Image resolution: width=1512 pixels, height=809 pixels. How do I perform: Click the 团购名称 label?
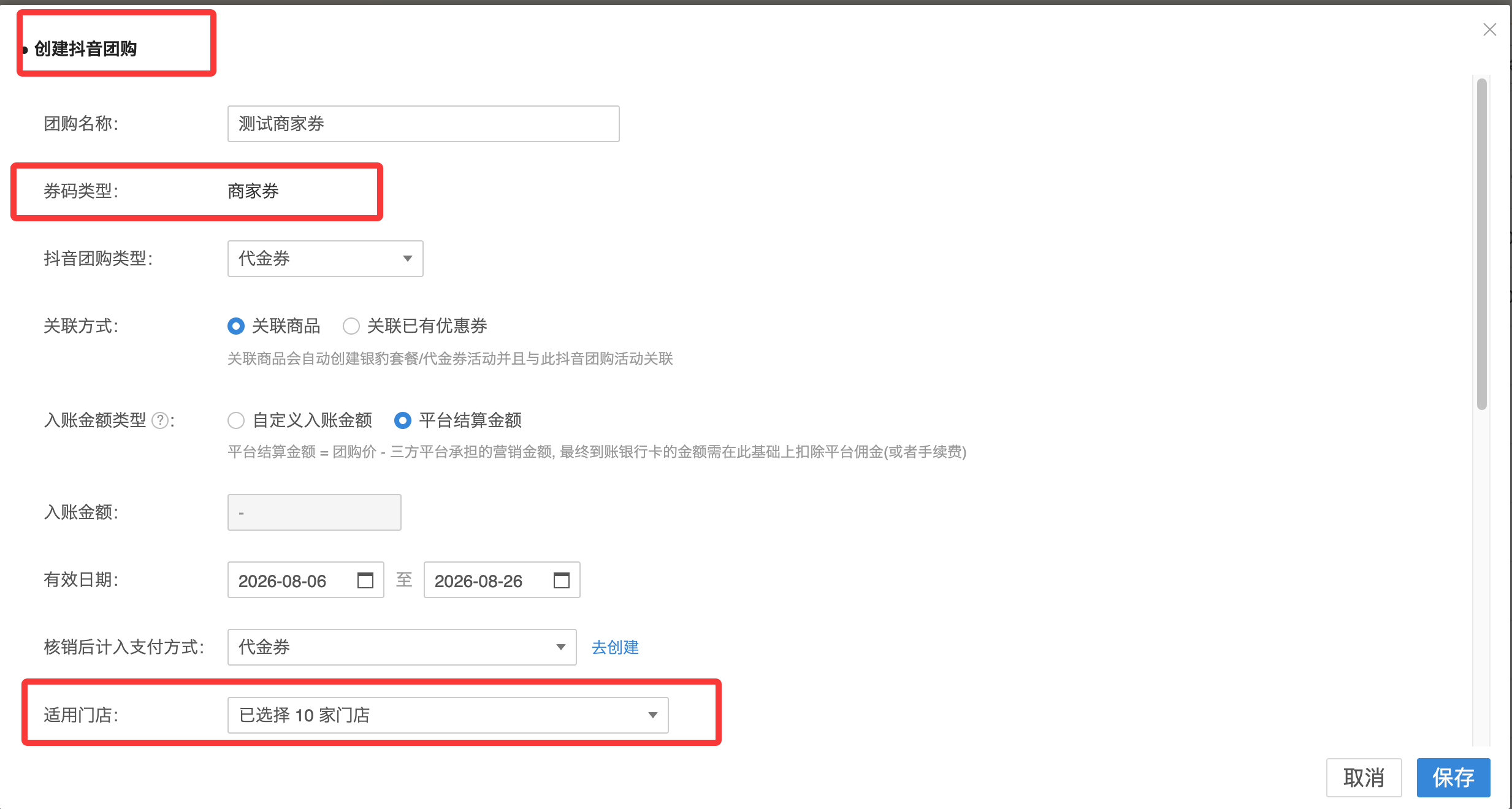click(x=81, y=124)
